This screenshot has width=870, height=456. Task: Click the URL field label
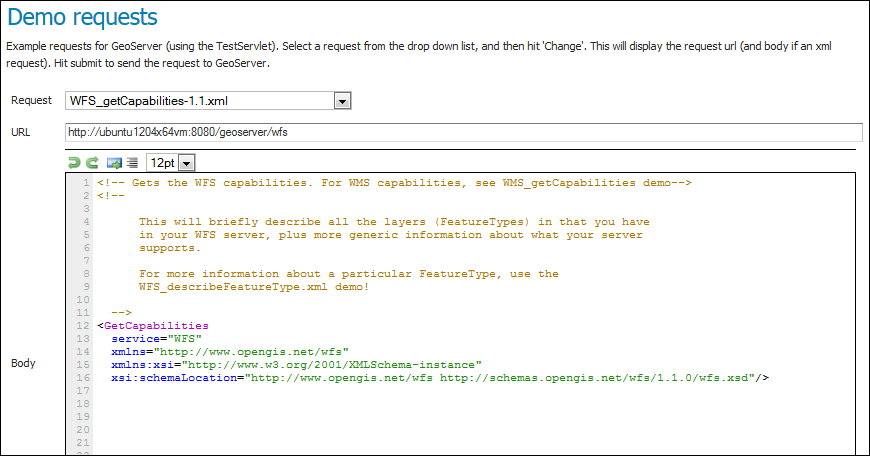pos(21,132)
